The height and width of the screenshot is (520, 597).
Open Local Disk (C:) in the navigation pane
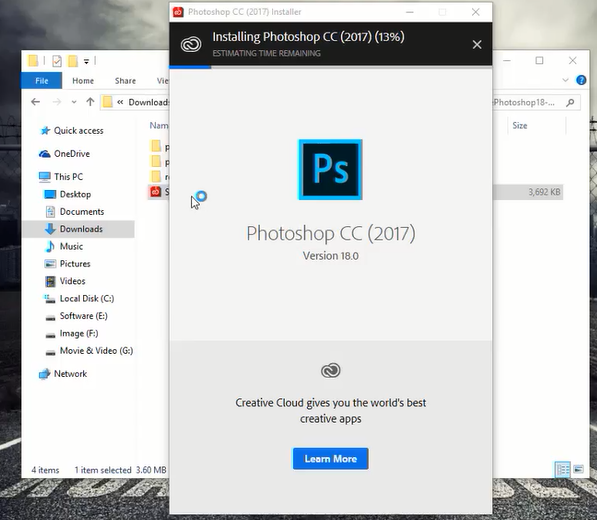pos(79,298)
